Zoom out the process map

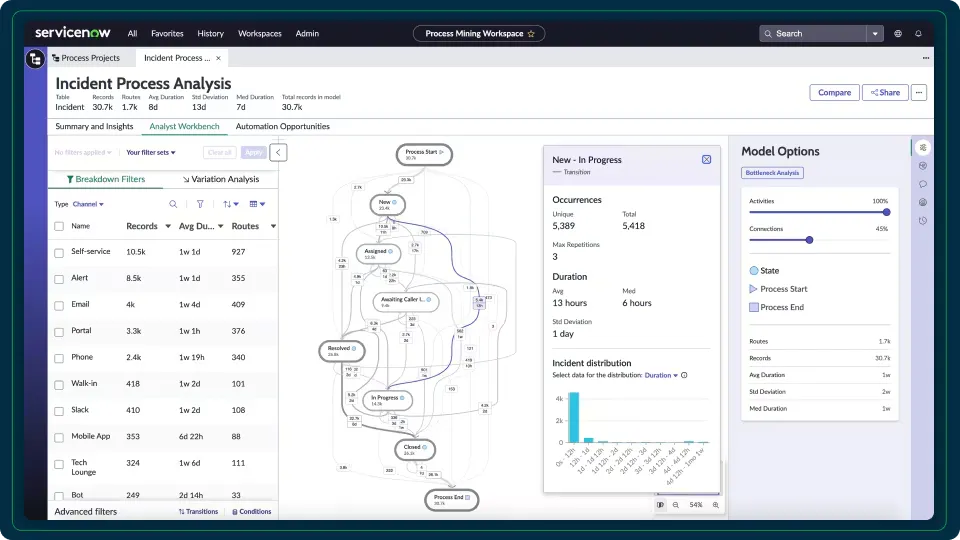coord(676,505)
